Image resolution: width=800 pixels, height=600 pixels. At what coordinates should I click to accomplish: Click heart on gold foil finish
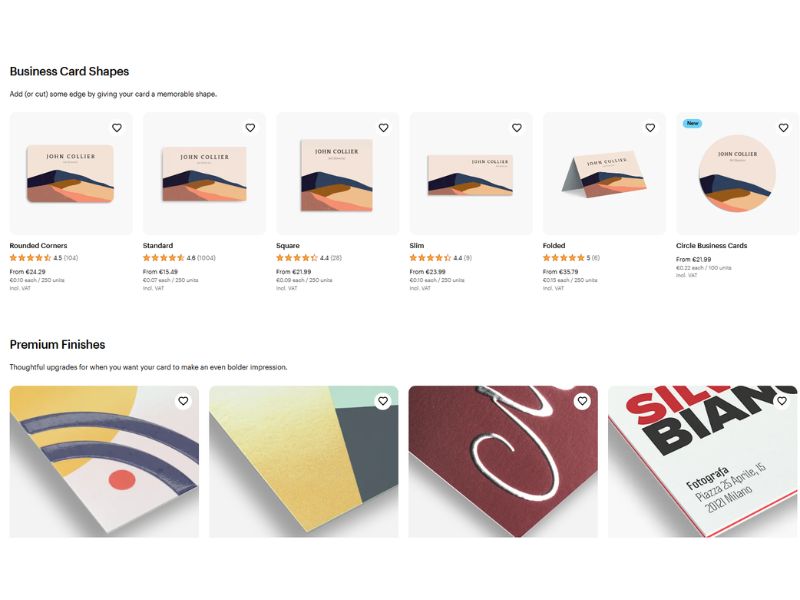pyautogui.click(x=383, y=401)
